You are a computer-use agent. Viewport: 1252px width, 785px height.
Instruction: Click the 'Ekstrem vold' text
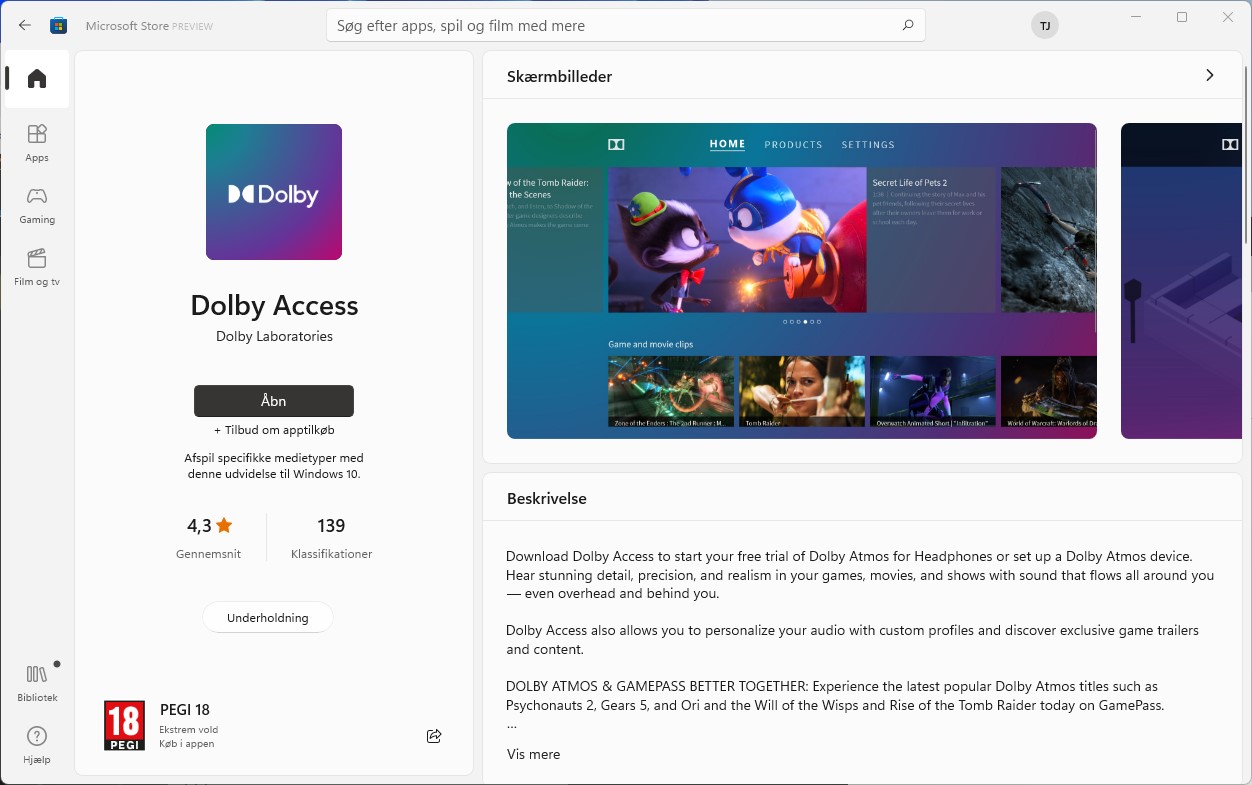tap(189, 730)
